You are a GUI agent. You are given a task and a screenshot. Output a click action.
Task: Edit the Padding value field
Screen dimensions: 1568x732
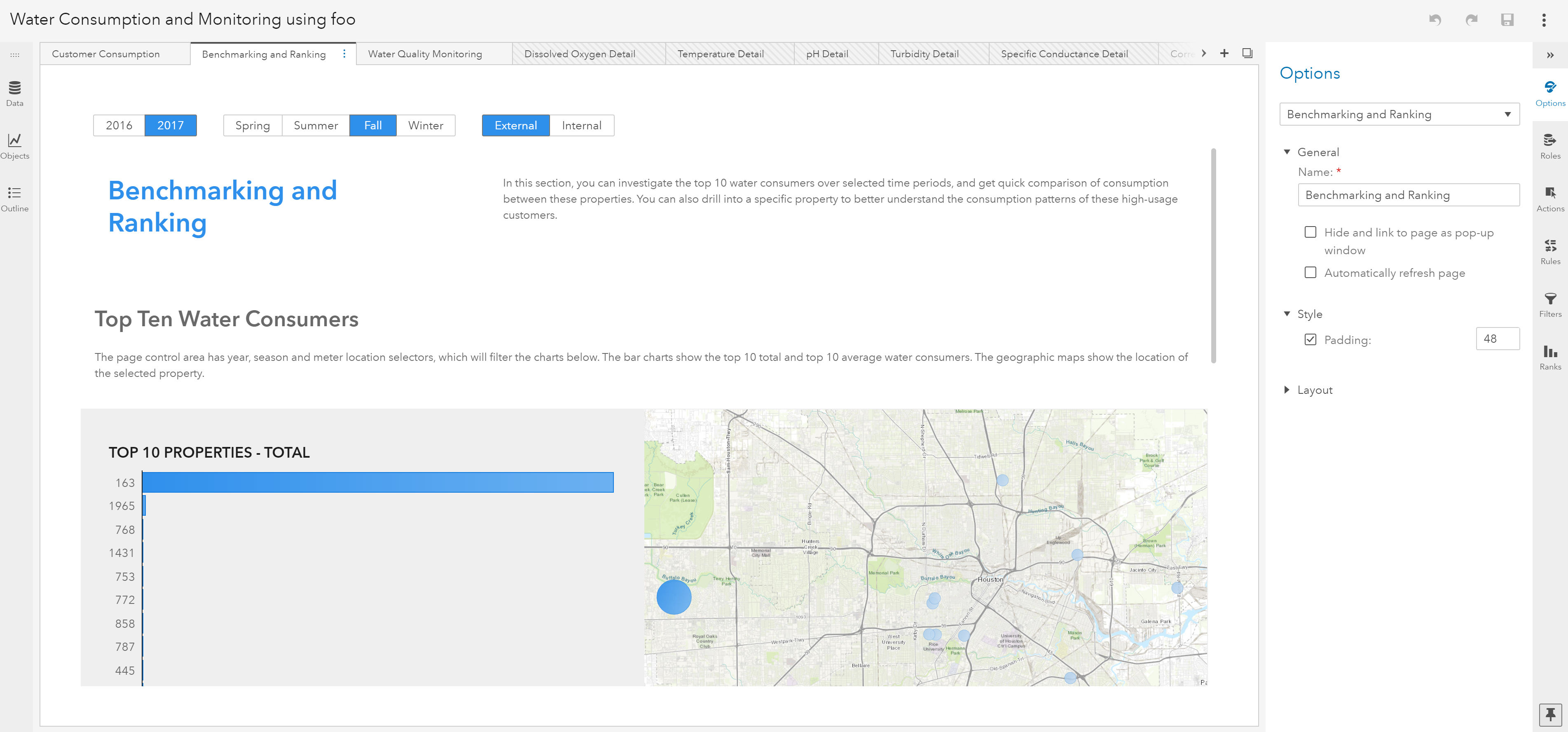point(1498,339)
